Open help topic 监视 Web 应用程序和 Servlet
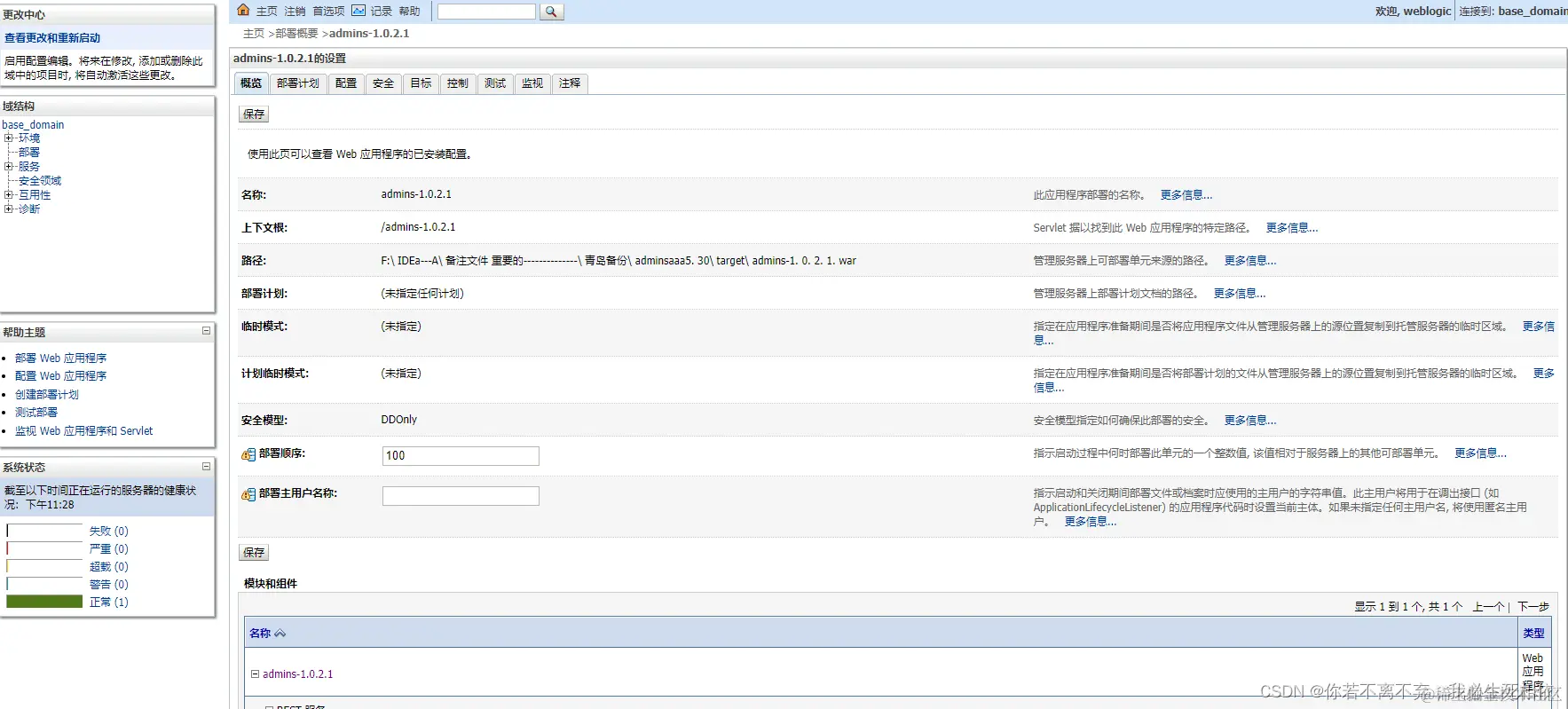The image size is (1568, 709). (83, 431)
